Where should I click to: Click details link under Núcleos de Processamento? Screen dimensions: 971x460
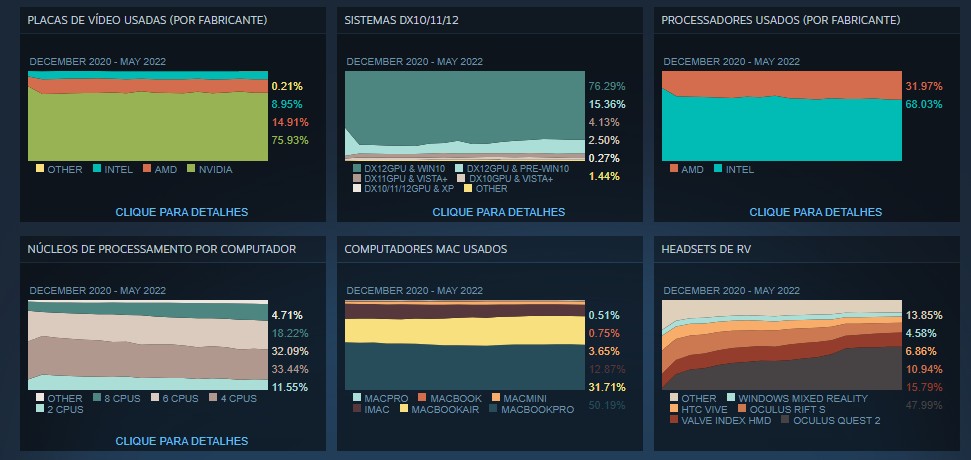click(x=181, y=440)
